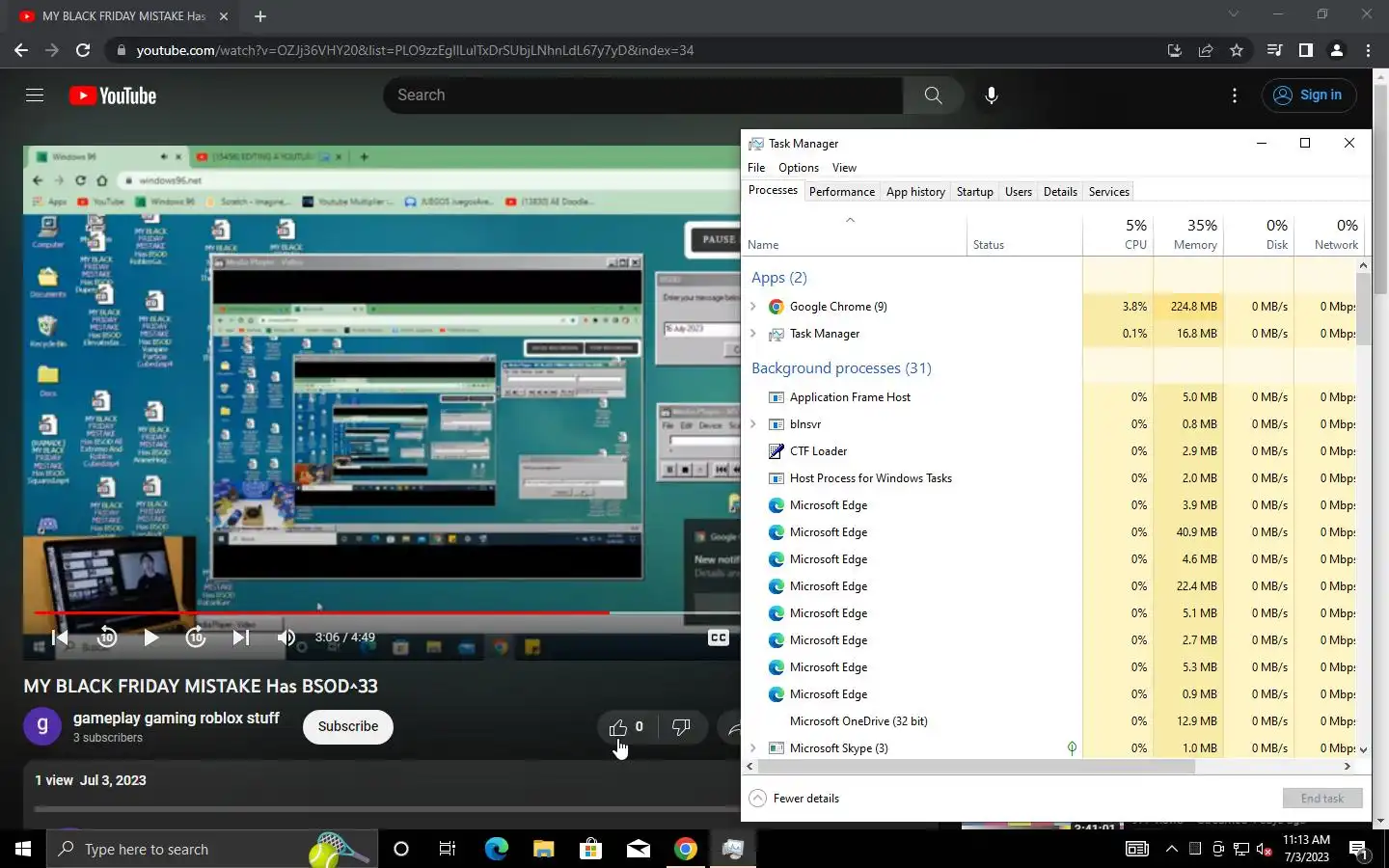Open gameplay gaming roblox stuff channel avatar
1389x868 pixels.
coord(42,726)
